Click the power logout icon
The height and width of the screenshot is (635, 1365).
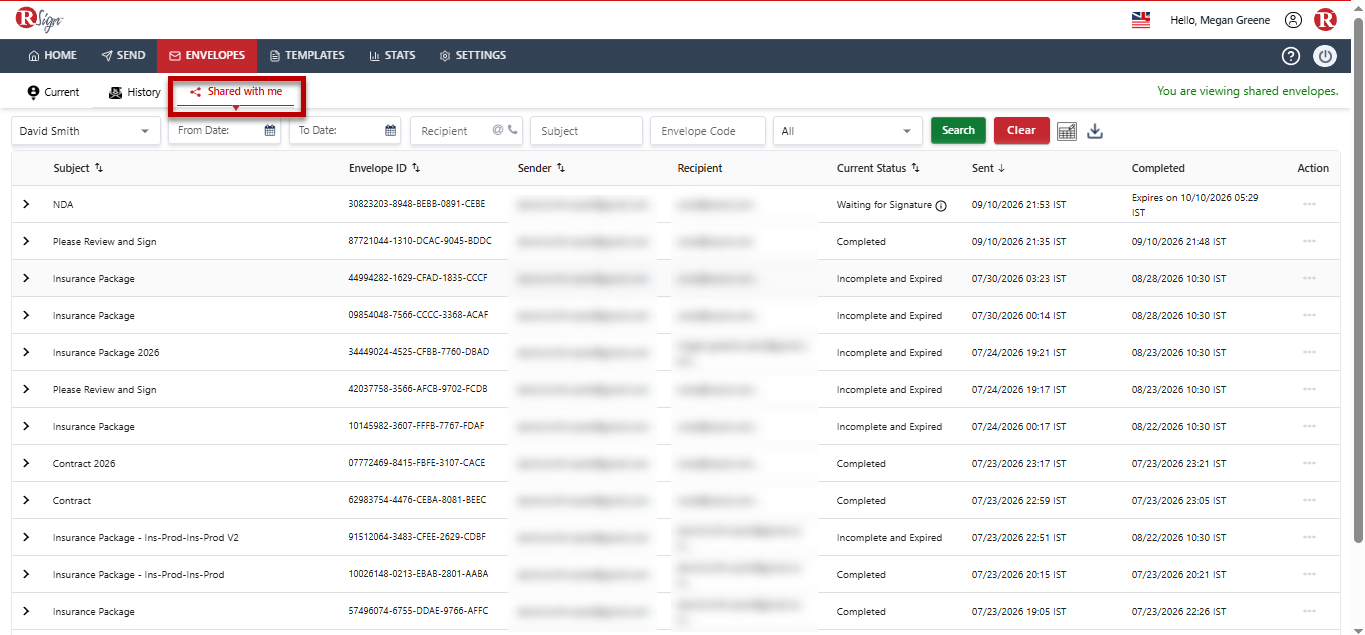click(1325, 56)
